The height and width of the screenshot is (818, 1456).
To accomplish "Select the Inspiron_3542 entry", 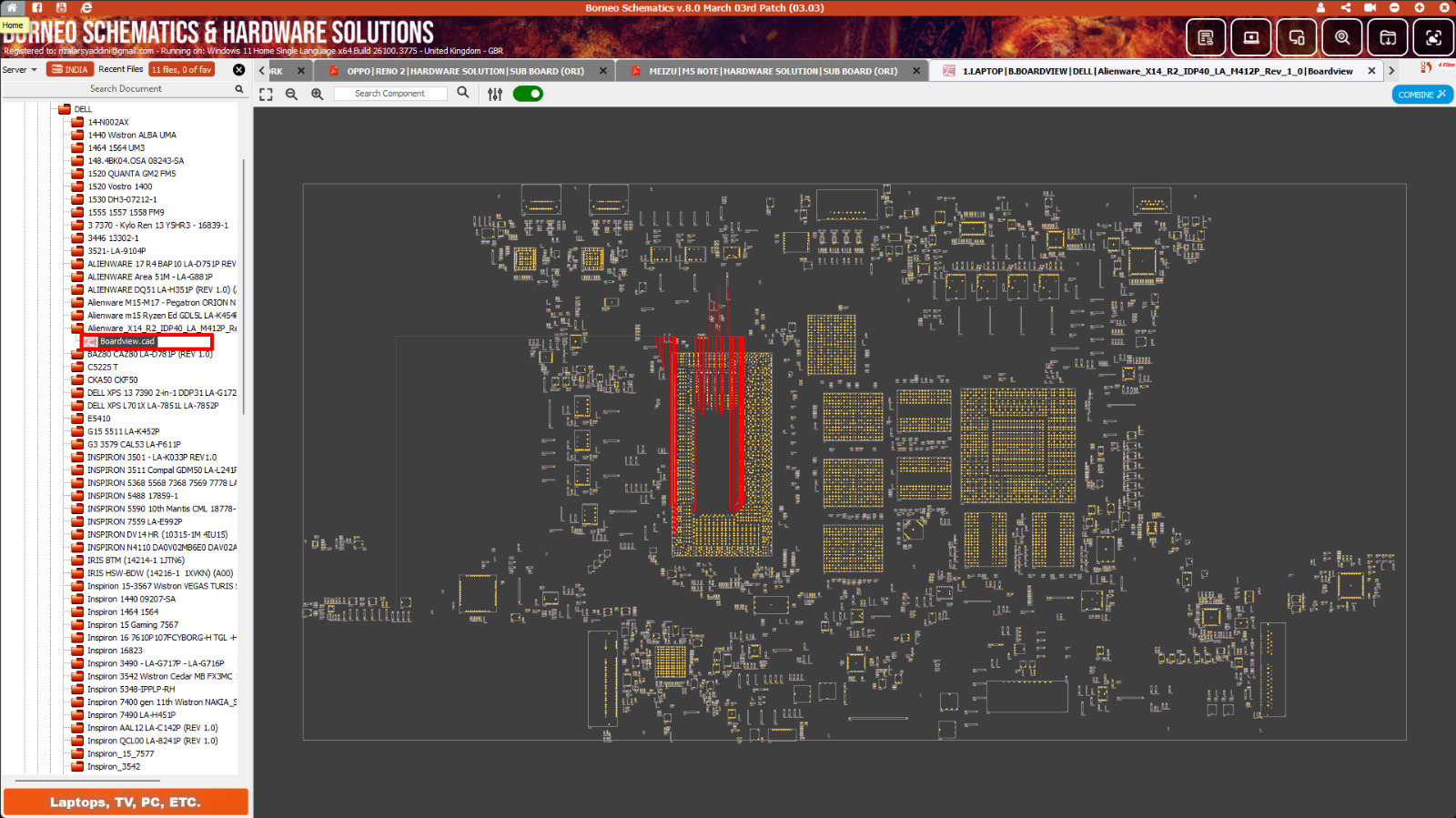I will (114, 766).
